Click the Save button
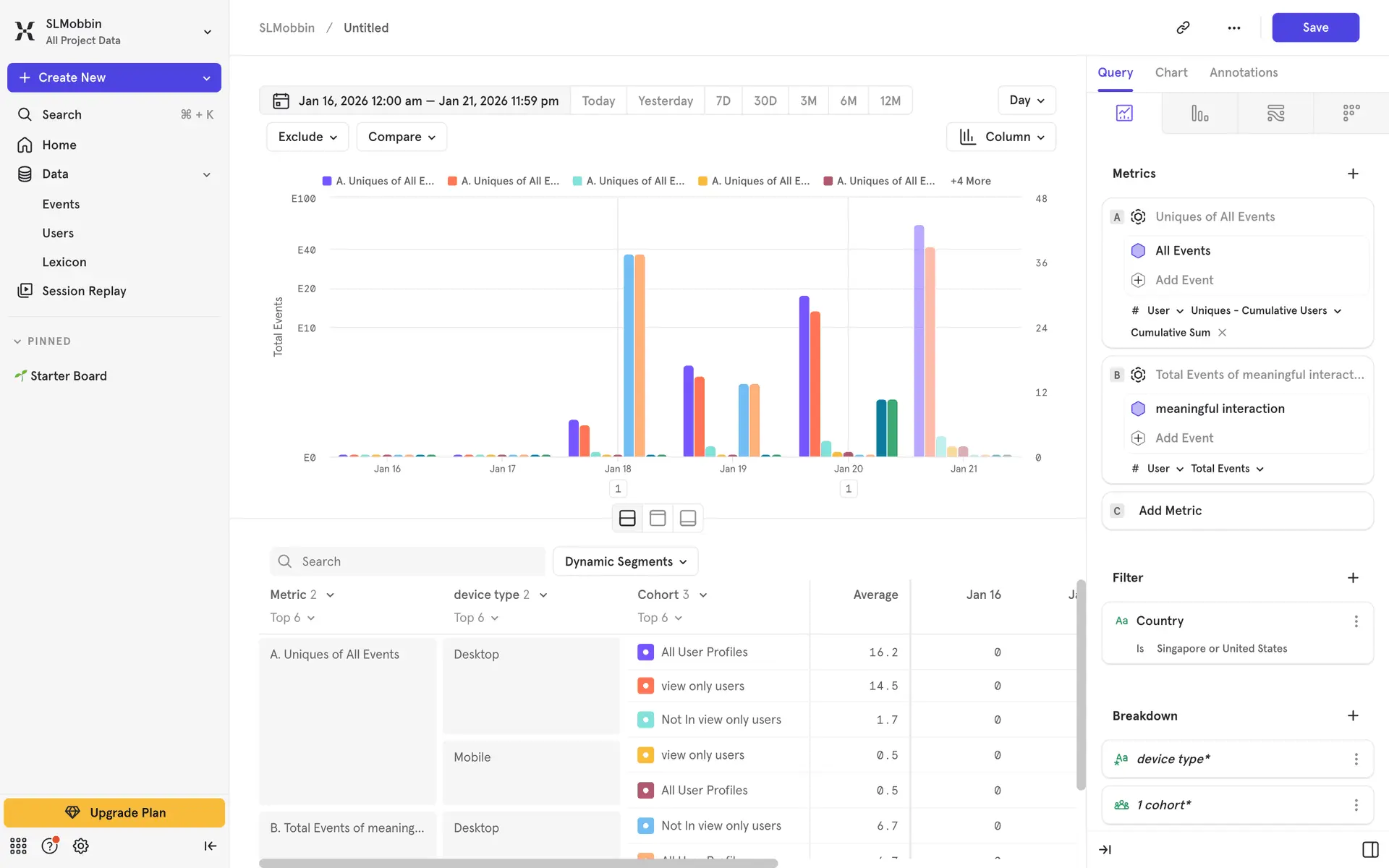1389x868 pixels. [x=1314, y=27]
